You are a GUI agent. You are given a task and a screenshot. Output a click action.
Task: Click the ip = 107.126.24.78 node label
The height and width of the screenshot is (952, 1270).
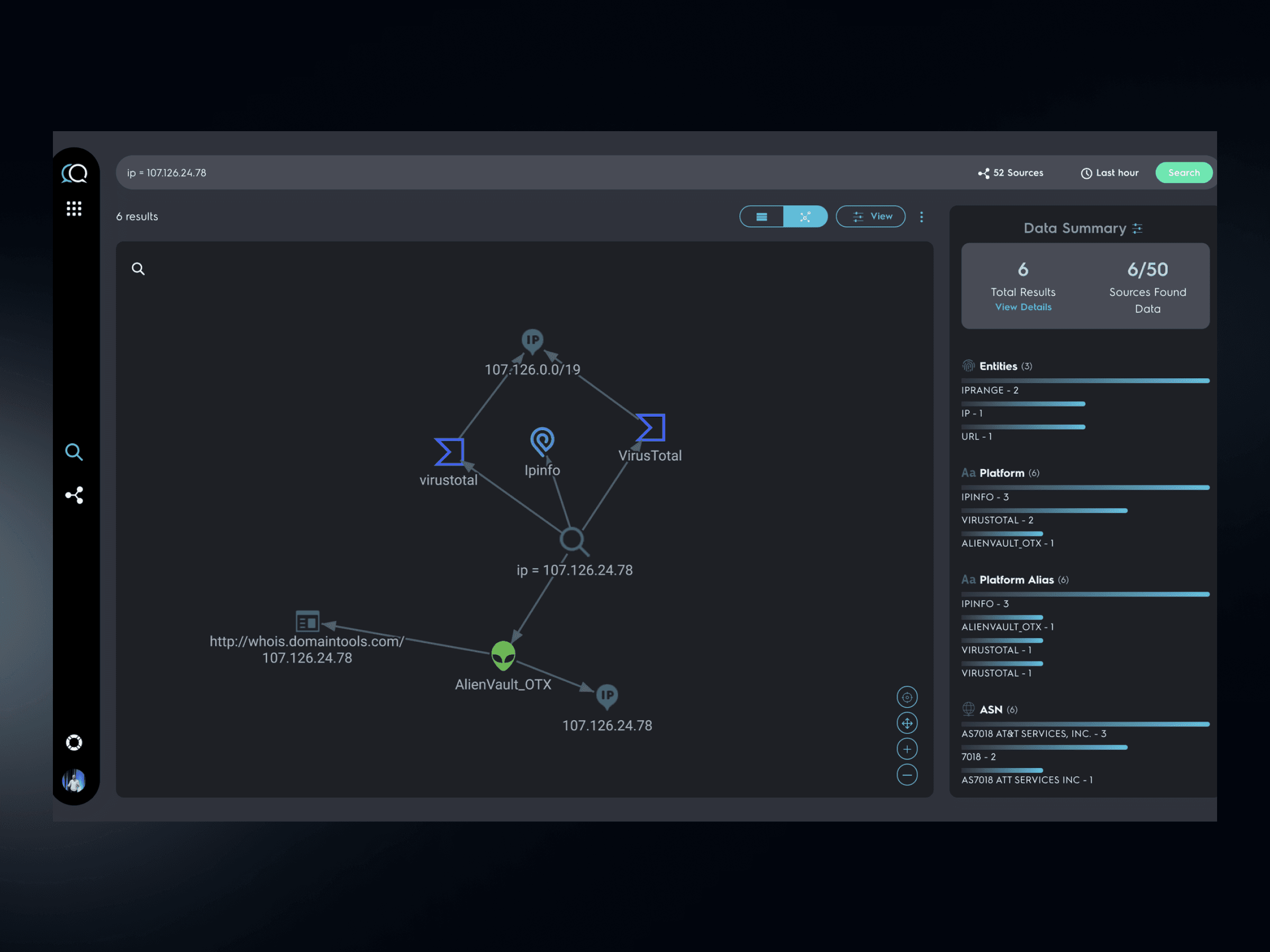tap(574, 570)
